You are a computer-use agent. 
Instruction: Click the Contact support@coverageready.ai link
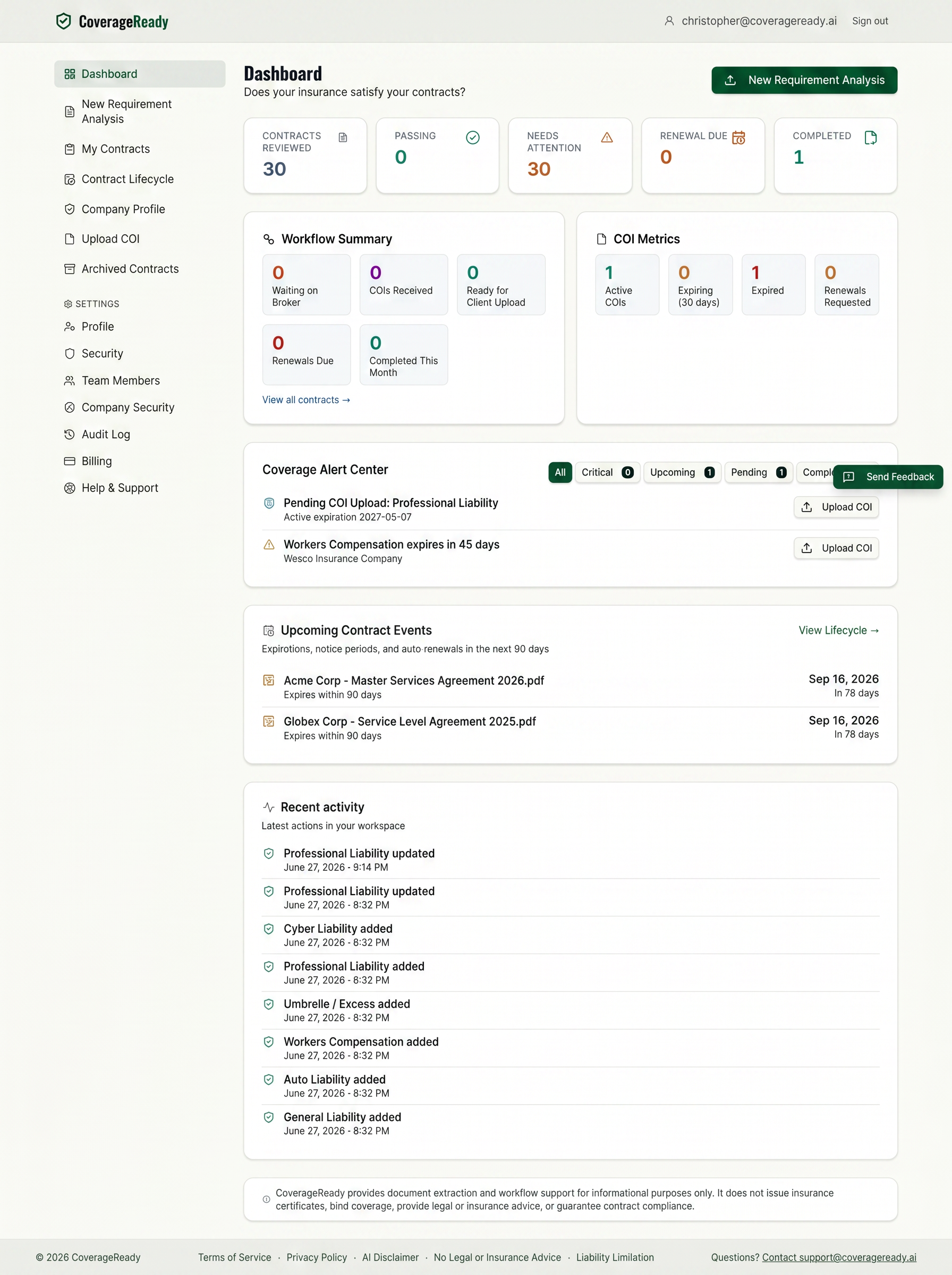(x=839, y=1257)
